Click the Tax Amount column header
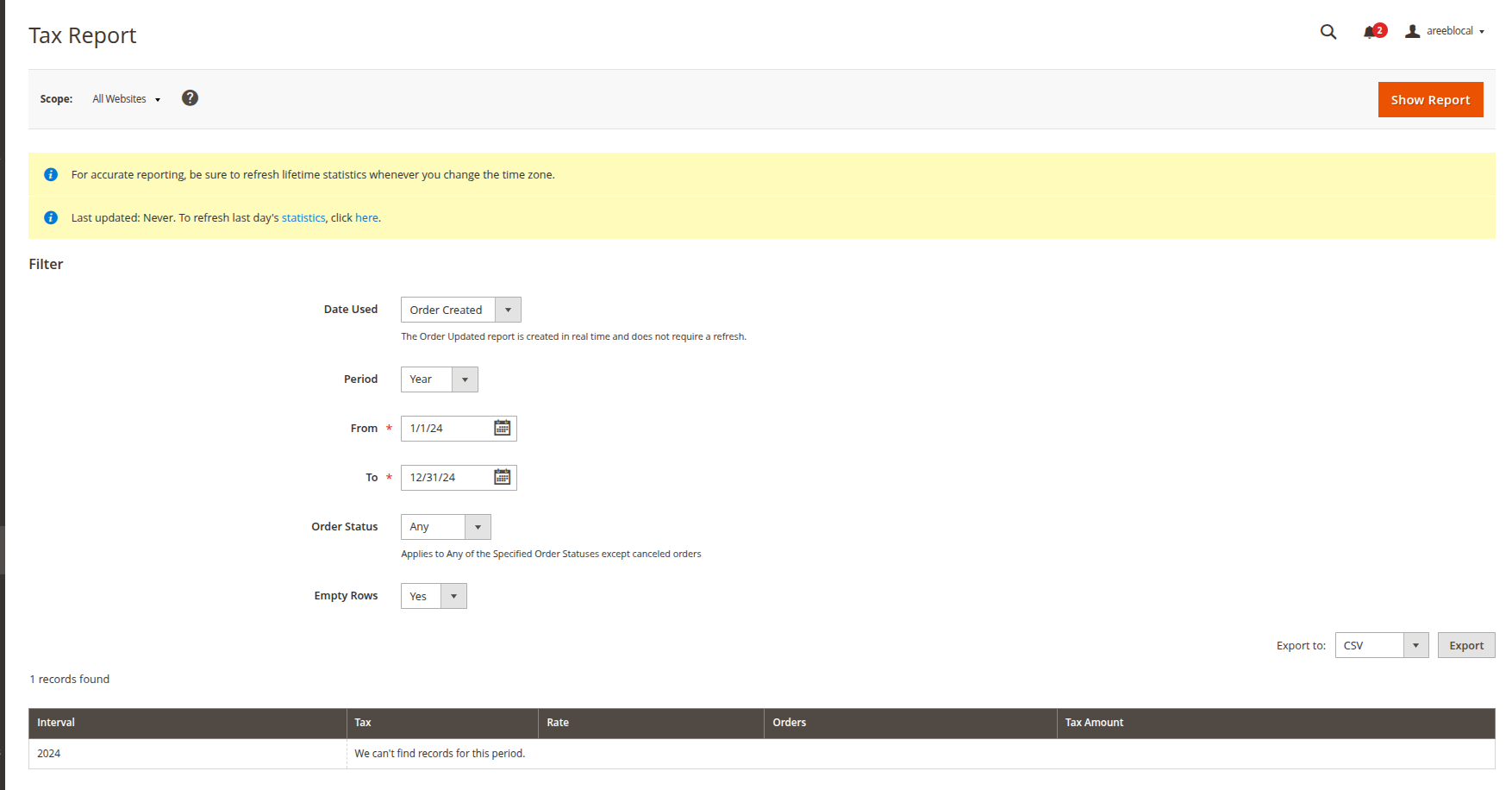Screen dimensions: 1512x790 pyautogui.click(x=1094, y=723)
